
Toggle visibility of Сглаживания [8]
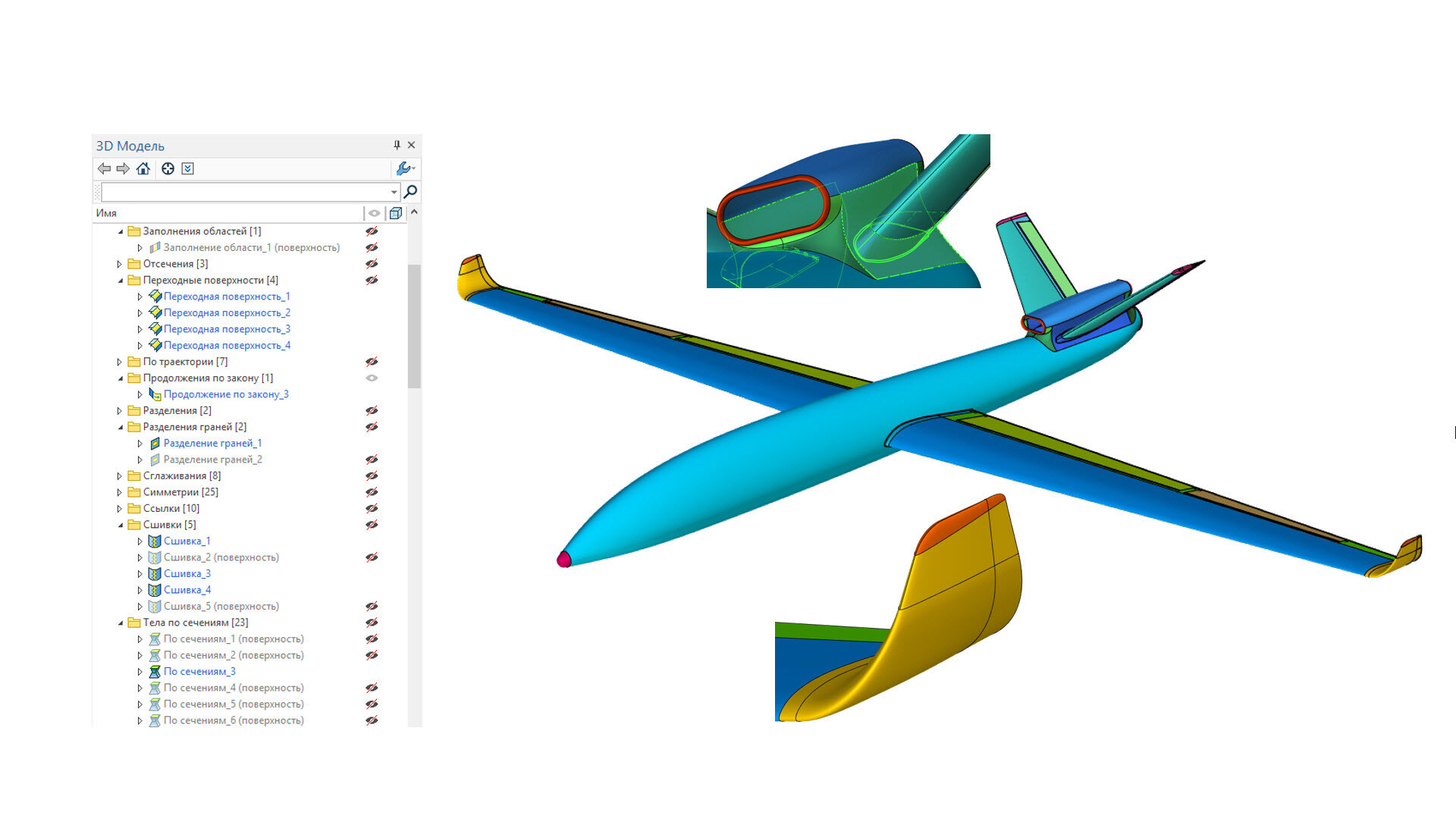(372, 476)
